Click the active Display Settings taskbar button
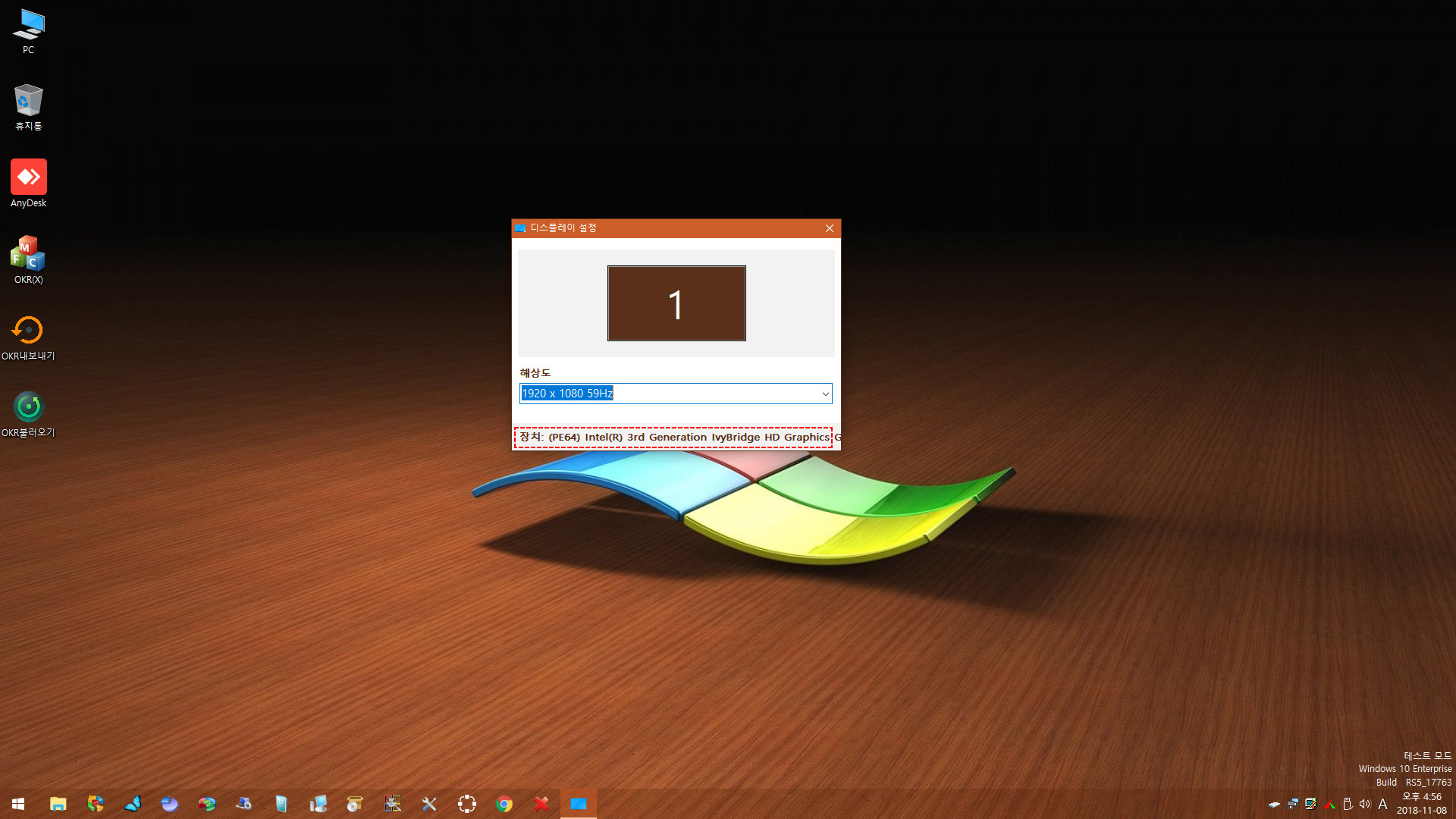 click(x=578, y=804)
